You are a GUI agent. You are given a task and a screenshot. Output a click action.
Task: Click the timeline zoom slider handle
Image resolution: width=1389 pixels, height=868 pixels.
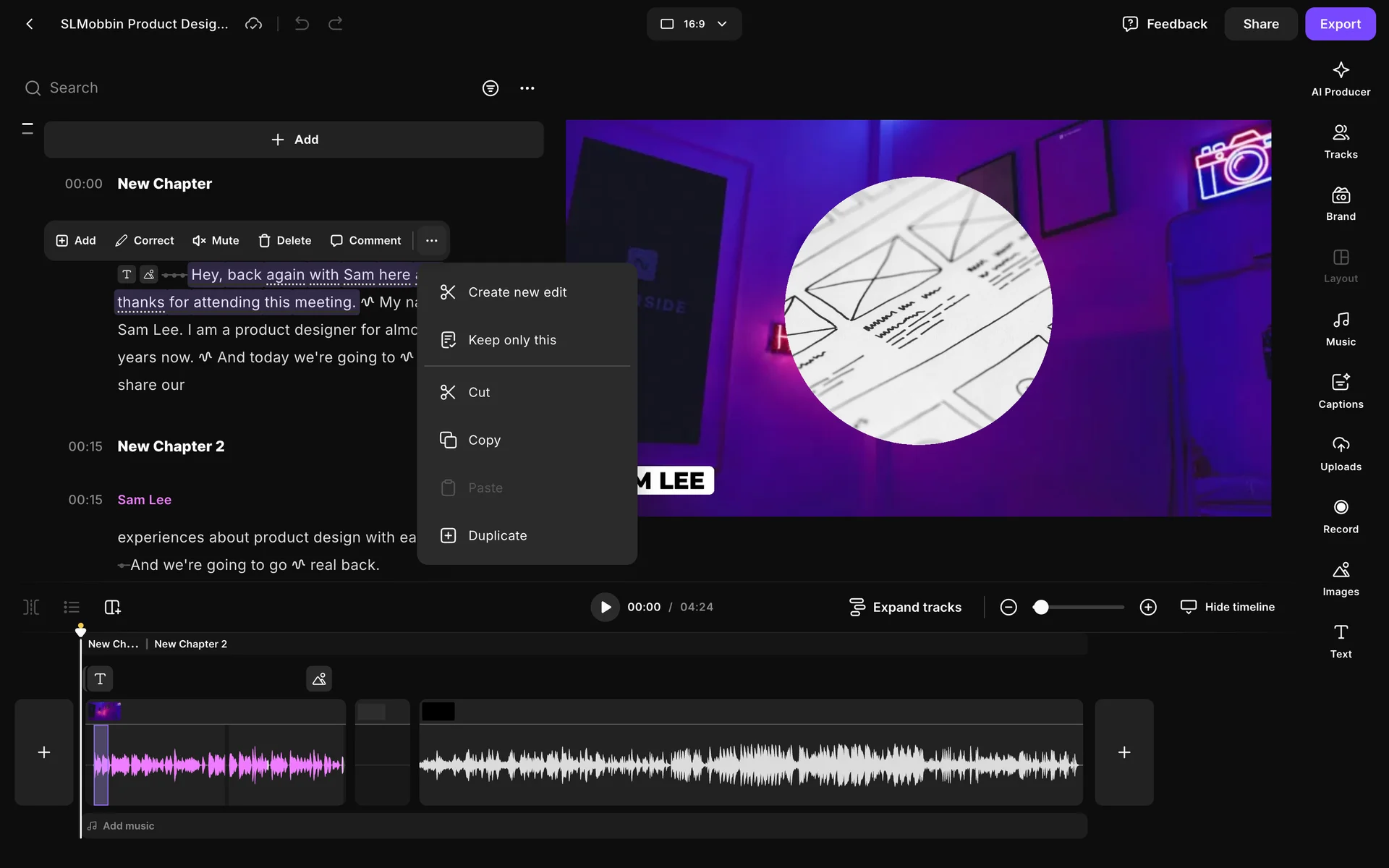pyautogui.click(x=1040, y=607)
